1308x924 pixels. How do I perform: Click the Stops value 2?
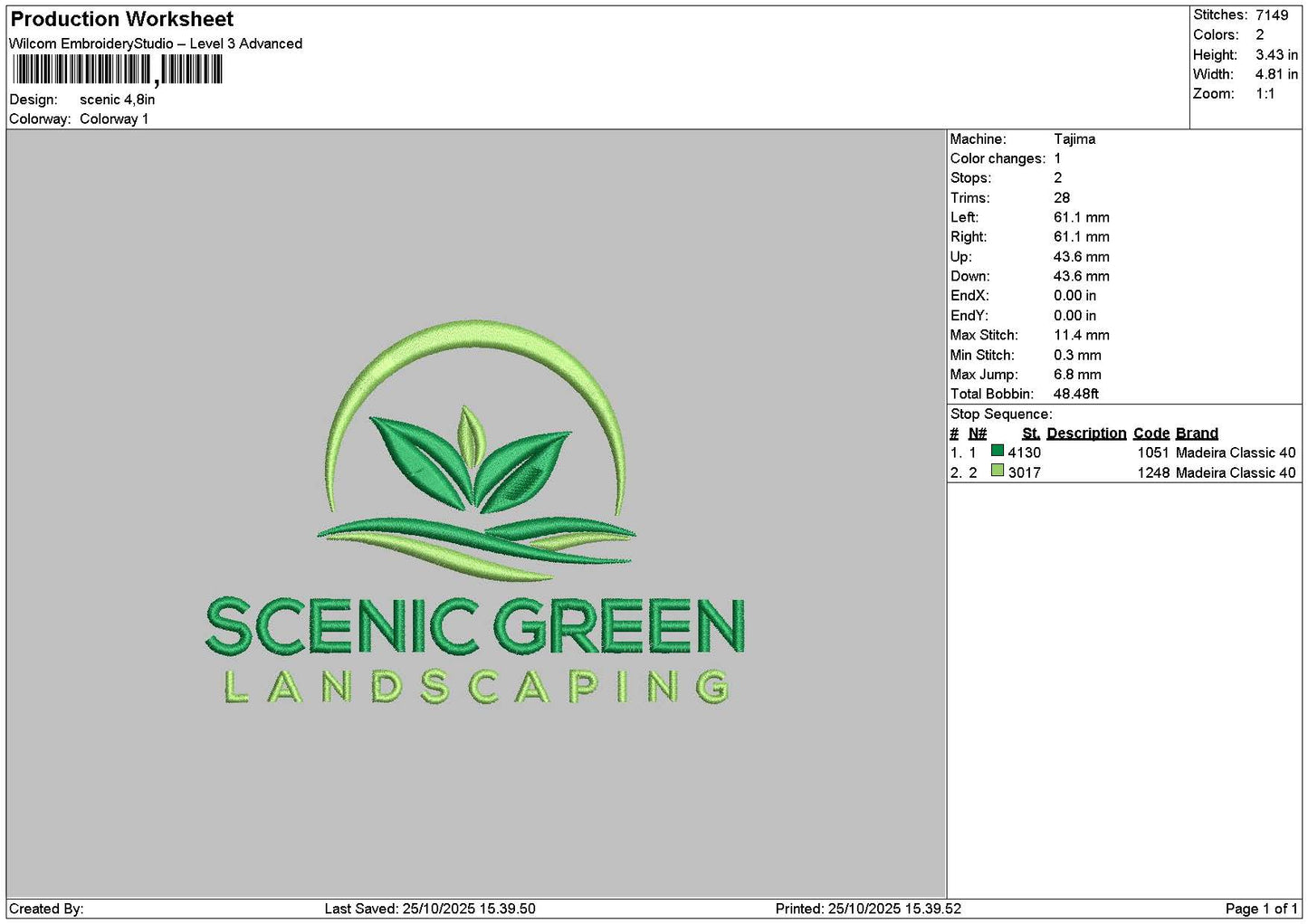[1057, 178]
